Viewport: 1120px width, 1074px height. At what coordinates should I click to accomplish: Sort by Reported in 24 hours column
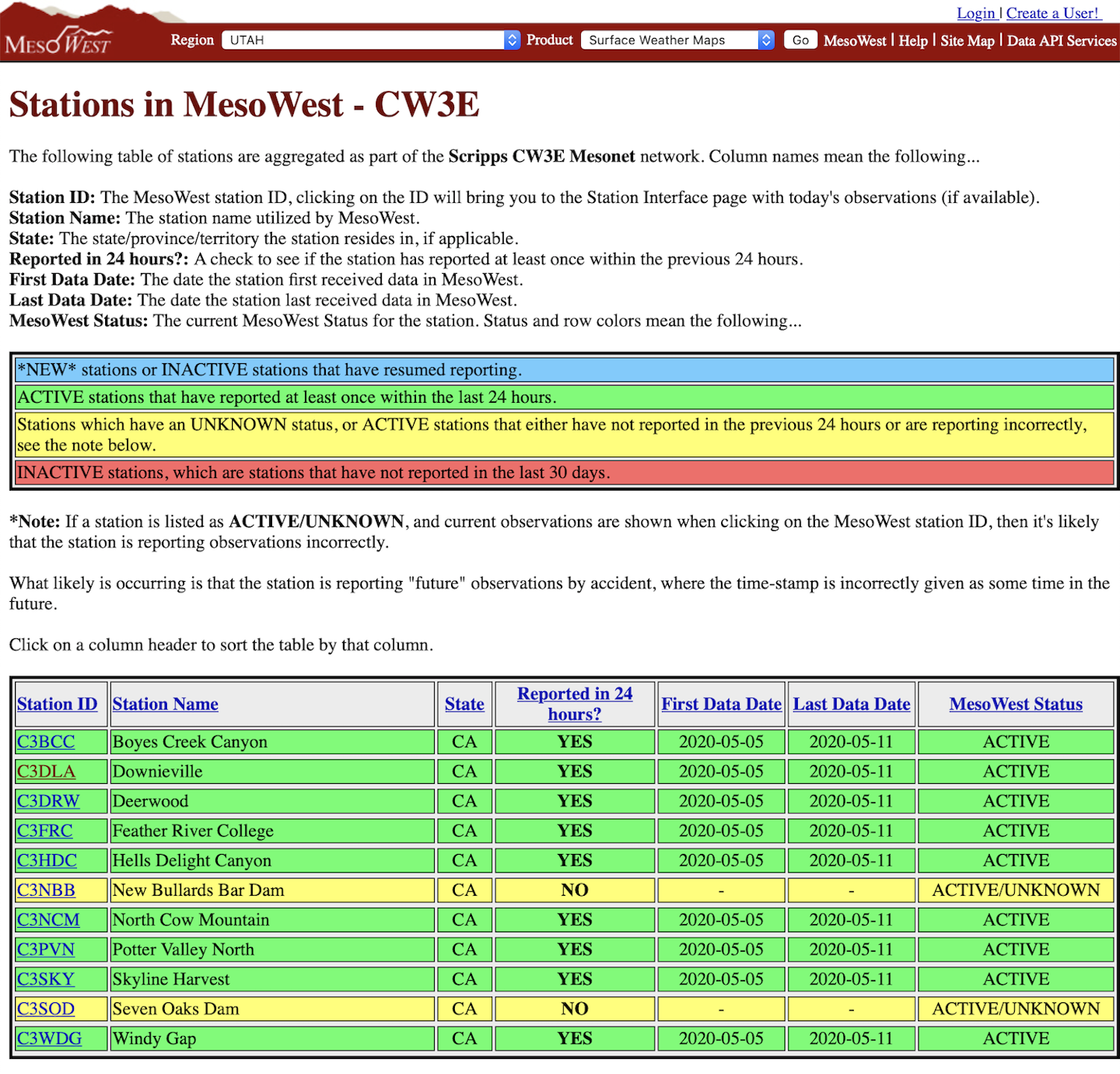click(575, 704)
